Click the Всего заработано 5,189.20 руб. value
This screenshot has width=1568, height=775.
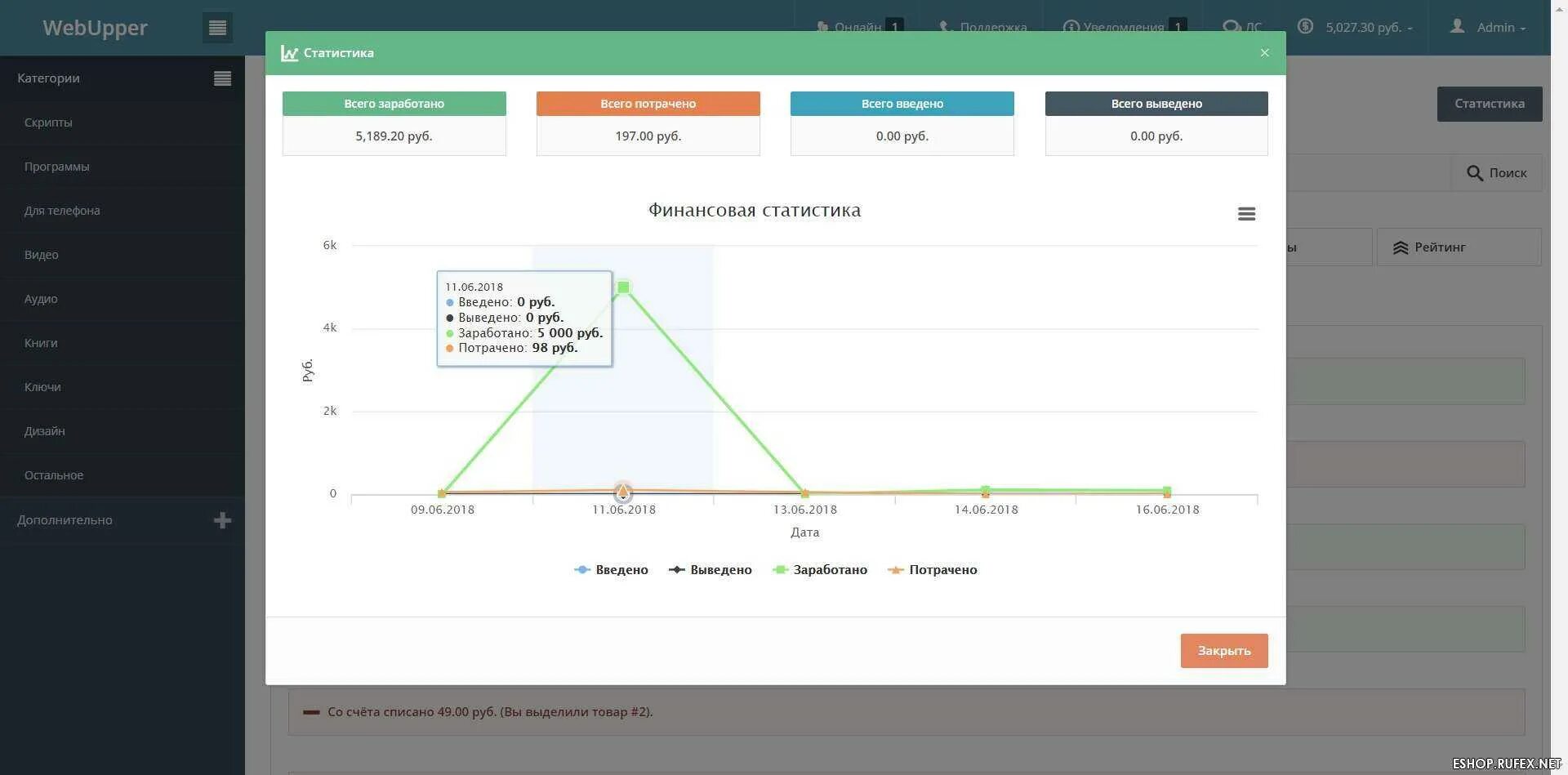[x=394, y=136]
